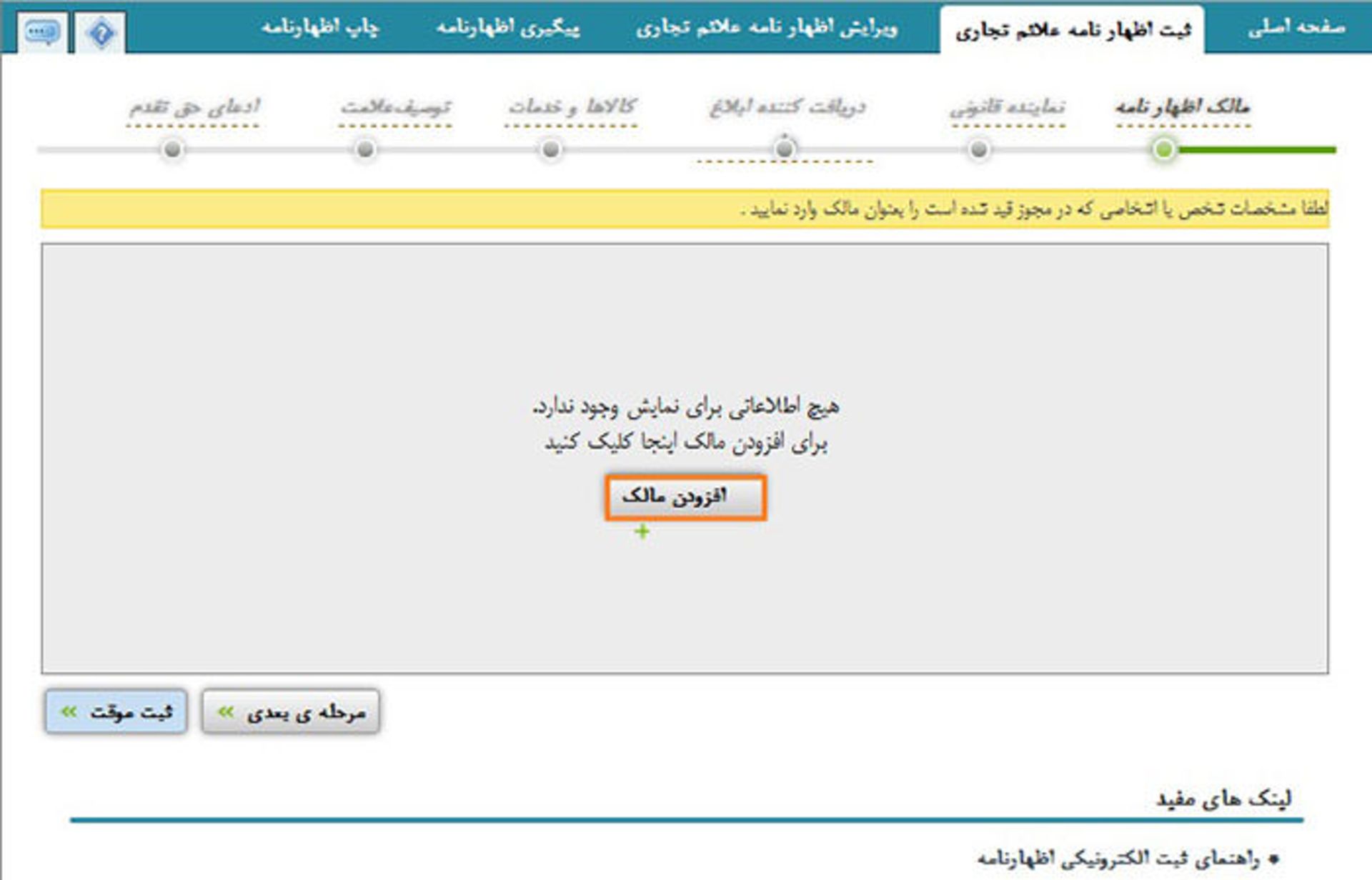Select ثبت اظهار نامه علائم تجاری tab
The width and height of the screenshot is (1372, 880).
pyautogui.click(x=1073, y=30)
